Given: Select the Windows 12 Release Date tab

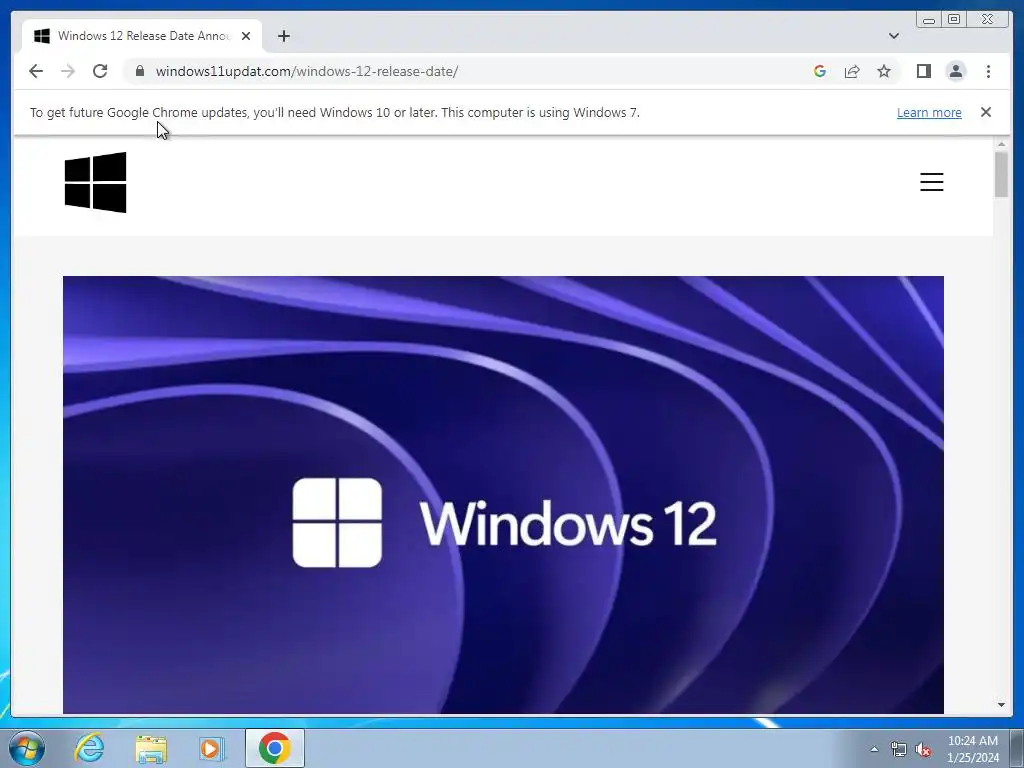Looking at the screenshot, I should point(142,36).
